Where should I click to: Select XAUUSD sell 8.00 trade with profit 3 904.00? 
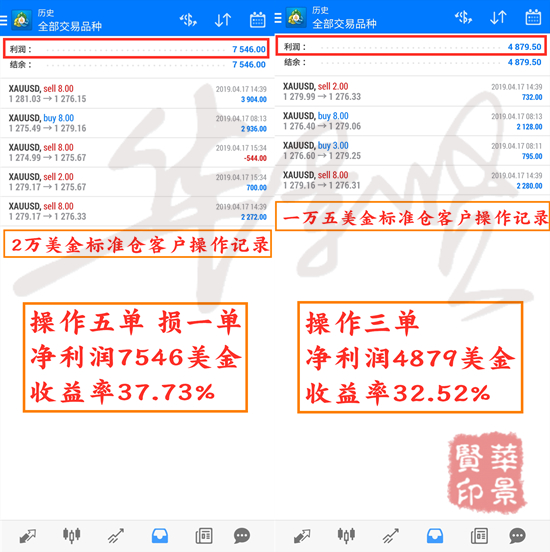[137, 94]
